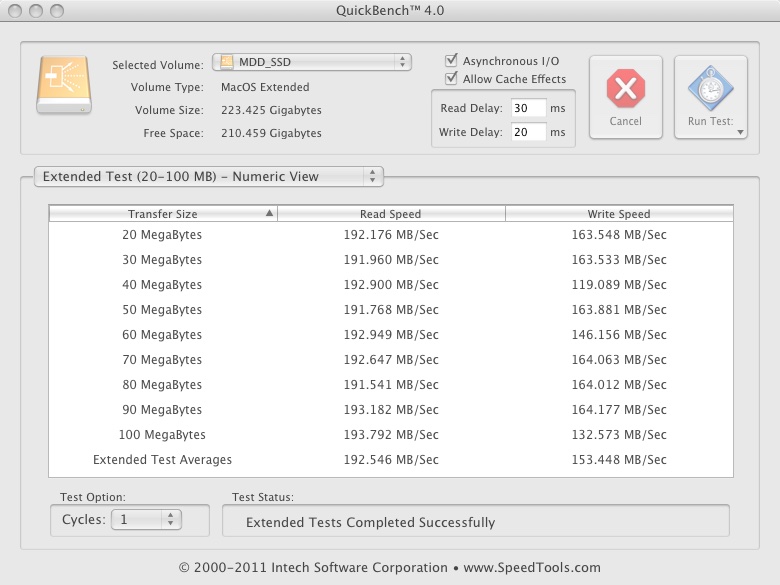Screen dimensions: 780x585
Task: Click the red Cancel X icon
Action: coord(626,89)
